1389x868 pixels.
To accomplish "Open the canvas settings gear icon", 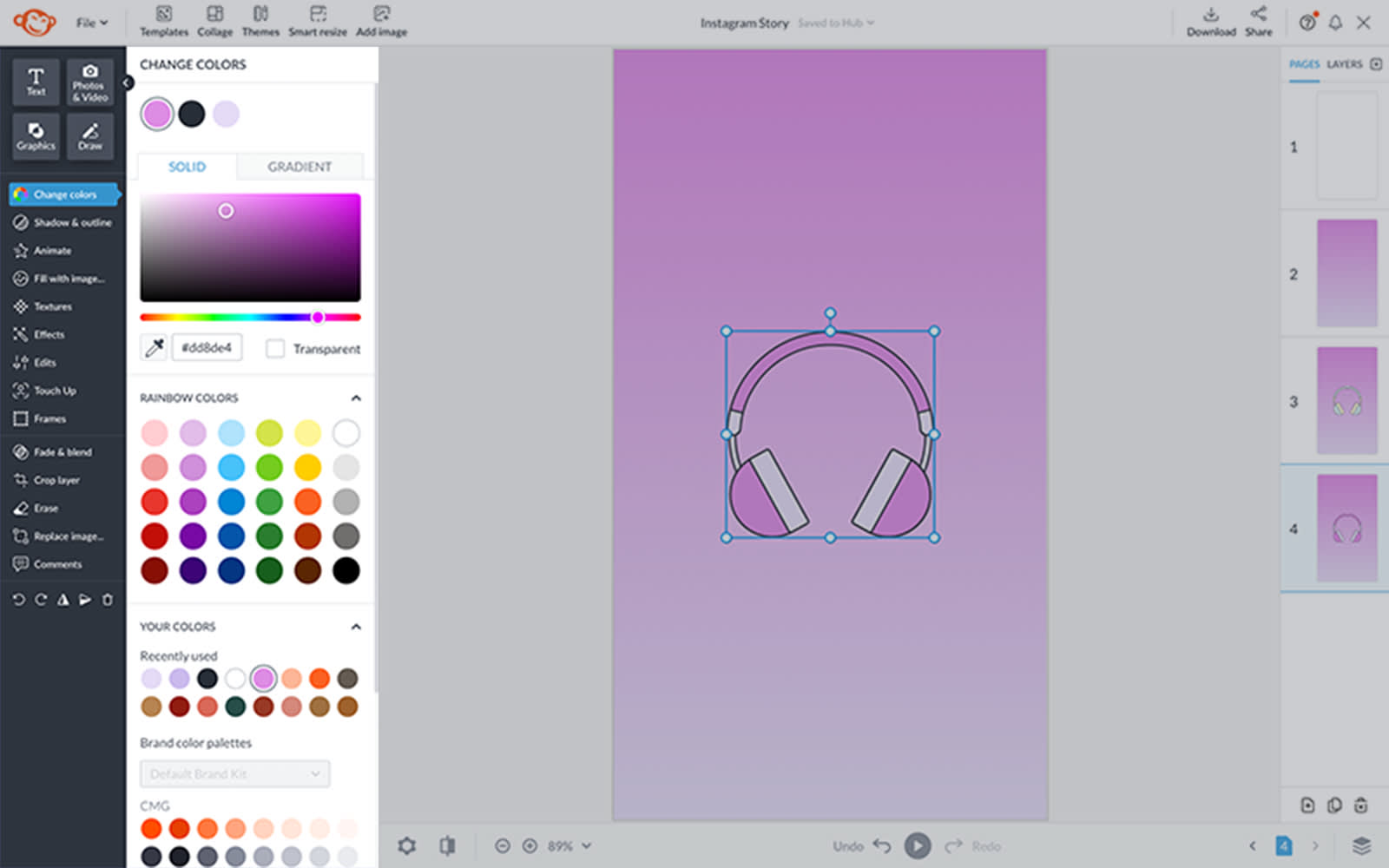I will (406, 845).
